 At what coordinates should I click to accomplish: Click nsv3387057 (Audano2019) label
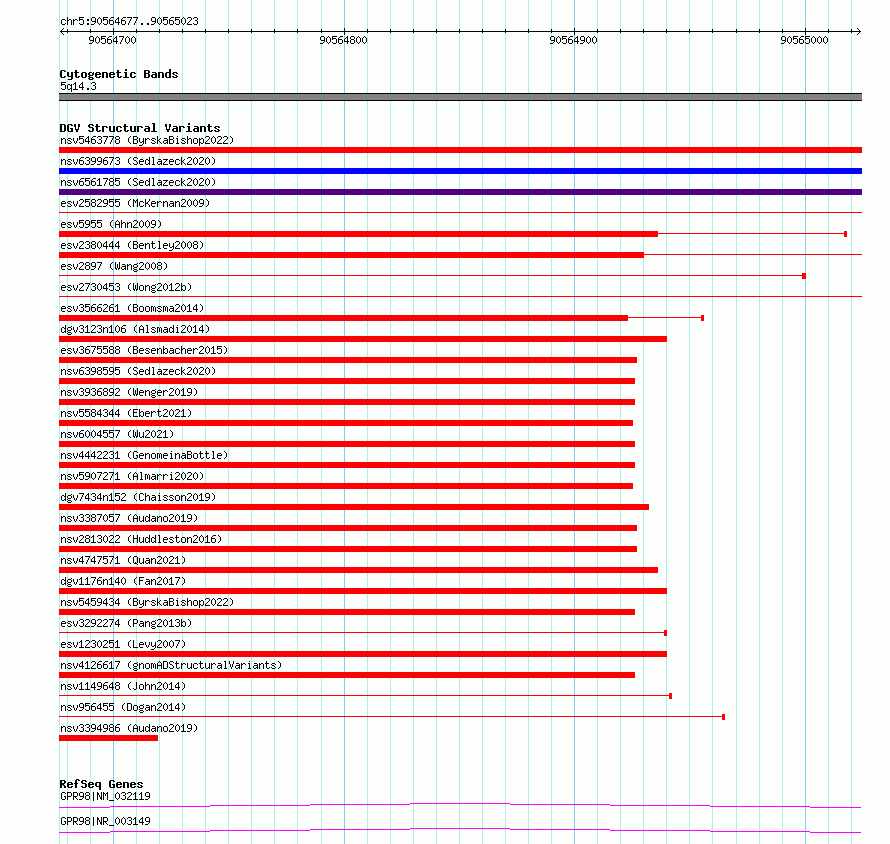pos(129,518)
